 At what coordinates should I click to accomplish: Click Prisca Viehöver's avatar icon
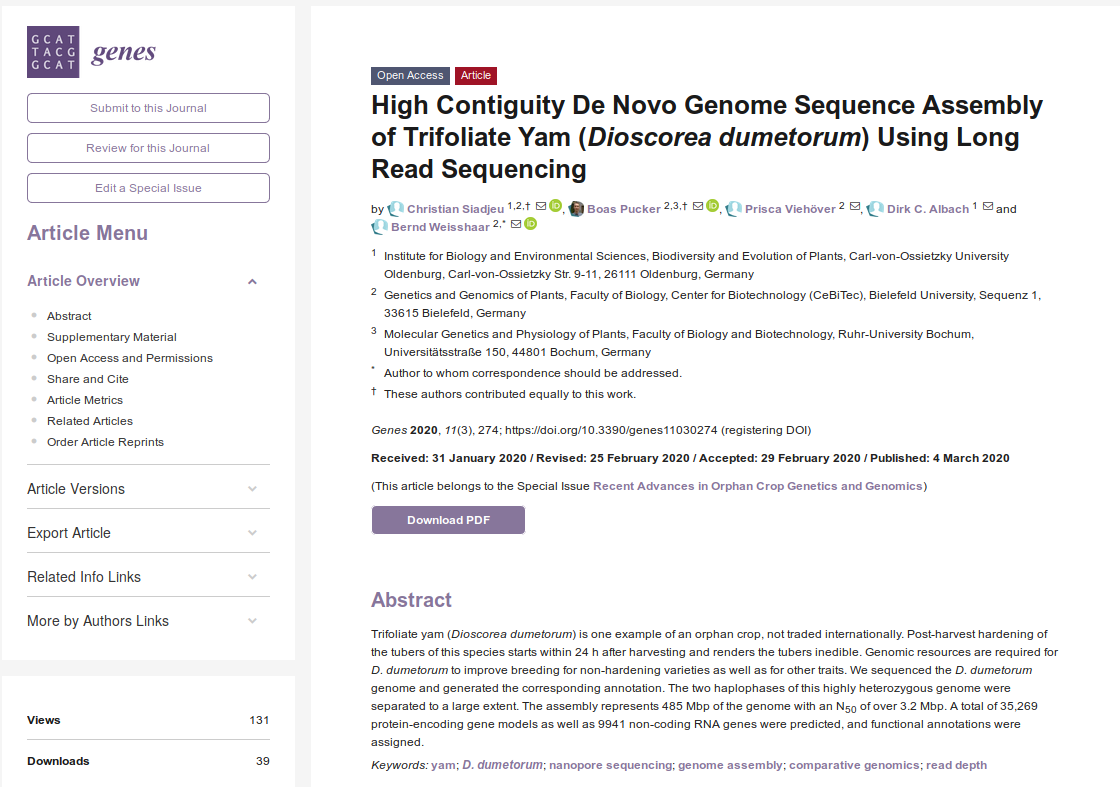pos(734,209)
